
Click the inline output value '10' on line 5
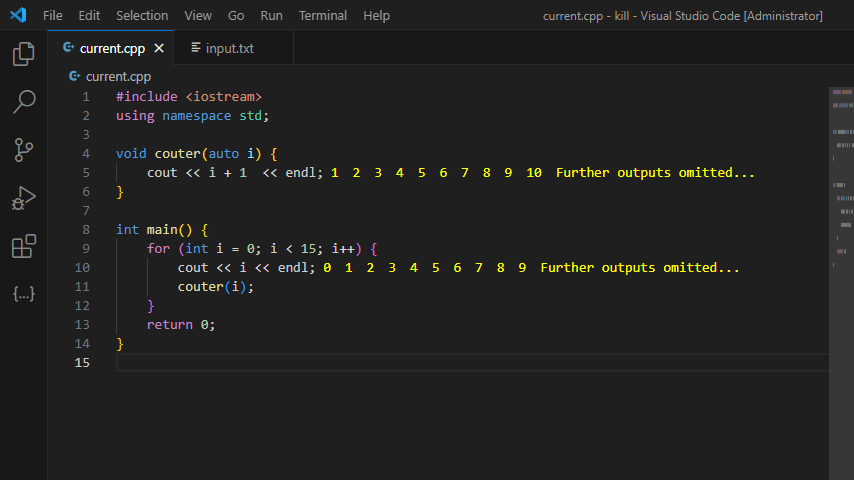click(534, 173)
